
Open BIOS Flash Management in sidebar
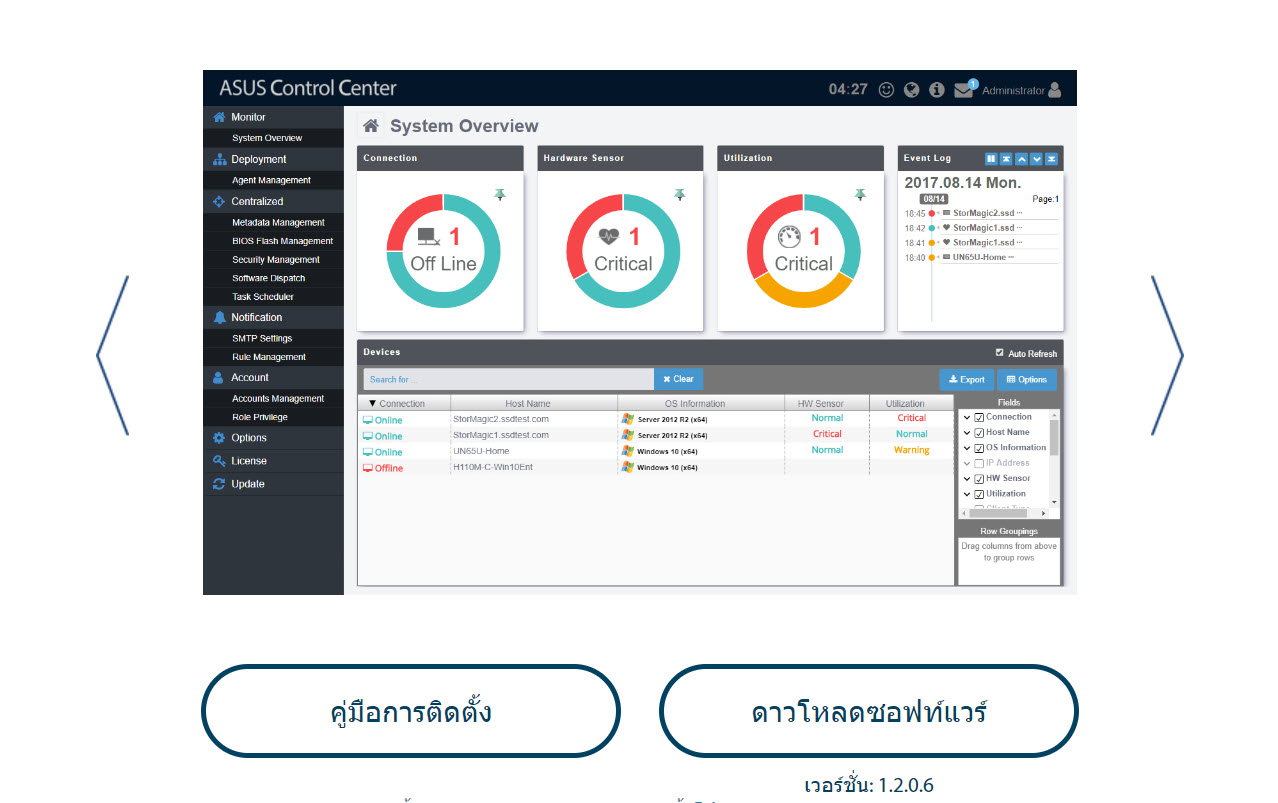pyautogui.click(x=282, y=241)
